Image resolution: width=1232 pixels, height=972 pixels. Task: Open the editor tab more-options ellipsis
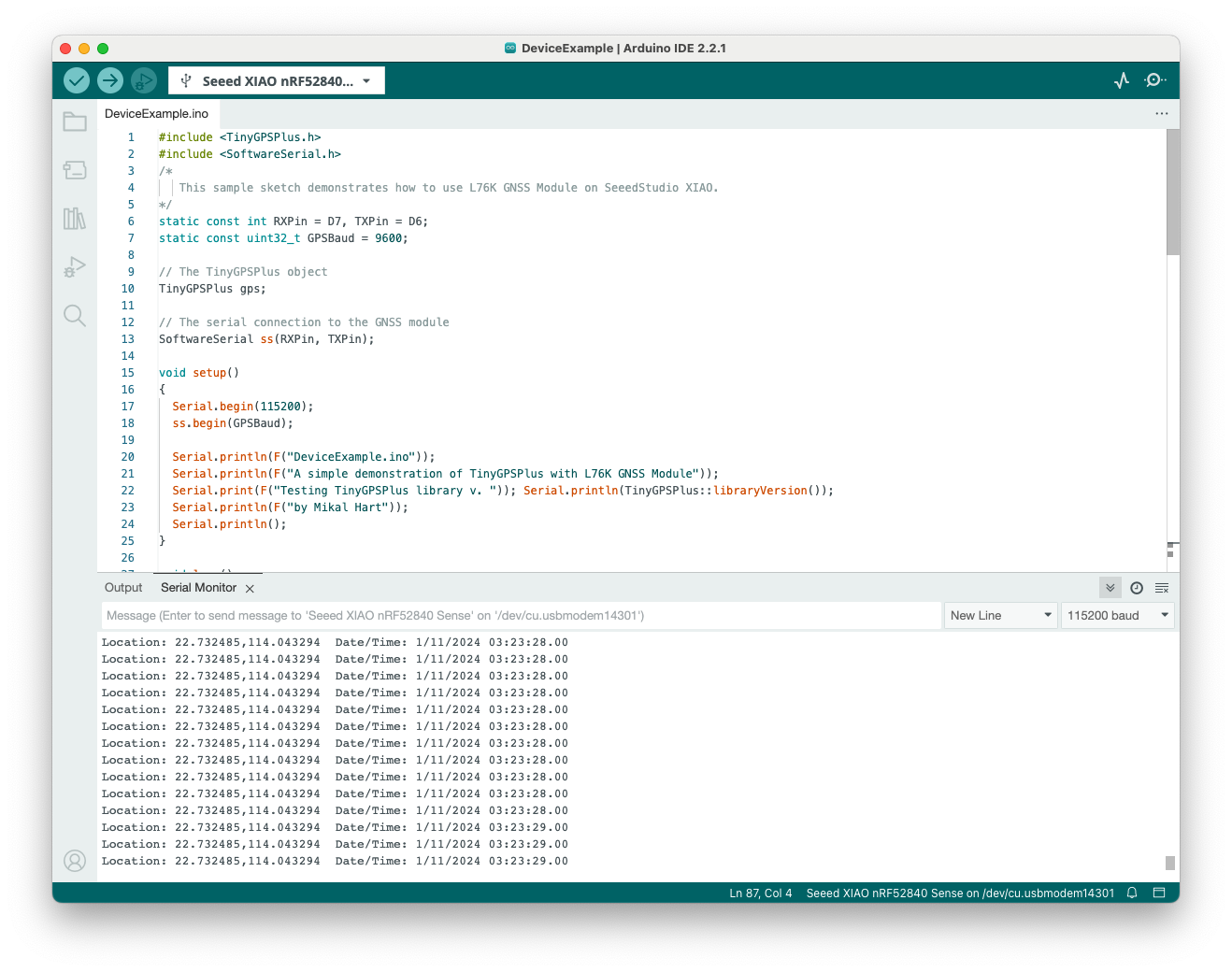[x=1162, y=113]
